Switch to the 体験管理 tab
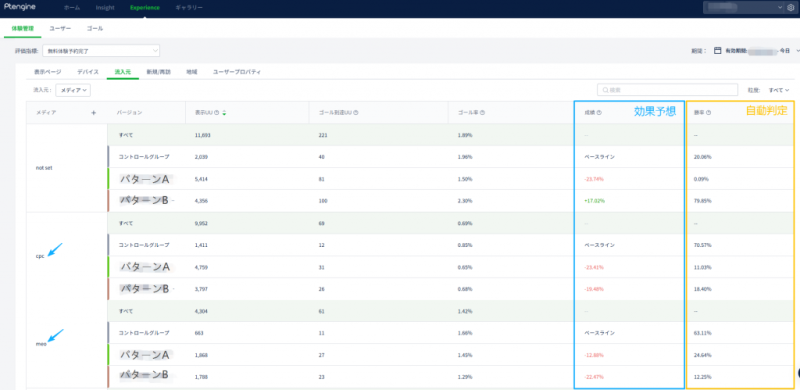 point(22,29)
